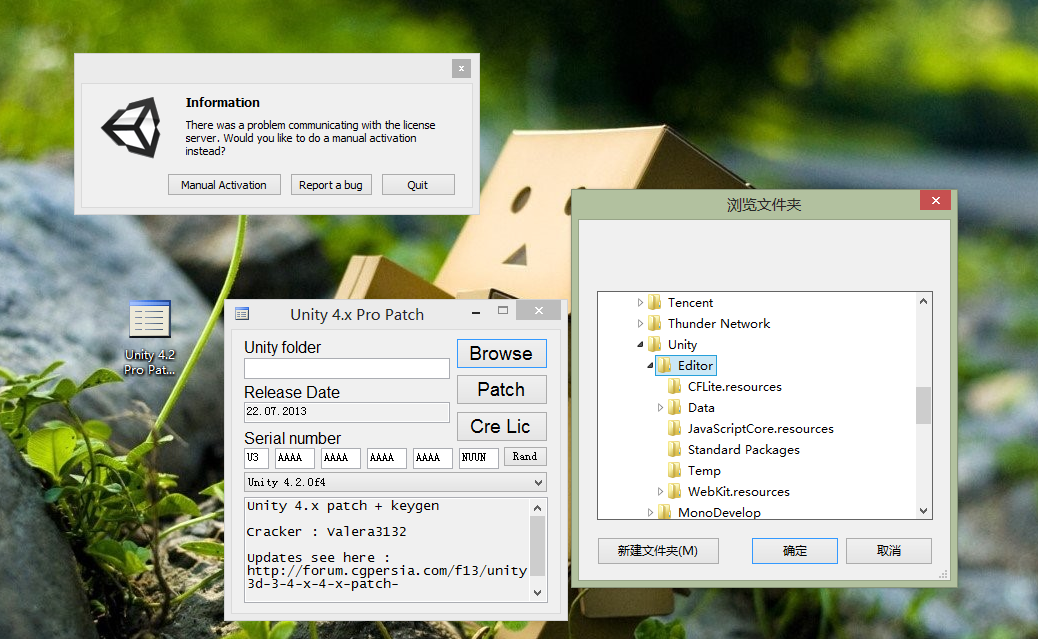Viewport: 1038px width, 639px height.
Task: Expand the WebKit.resources folder node
Action: (660, 491)
